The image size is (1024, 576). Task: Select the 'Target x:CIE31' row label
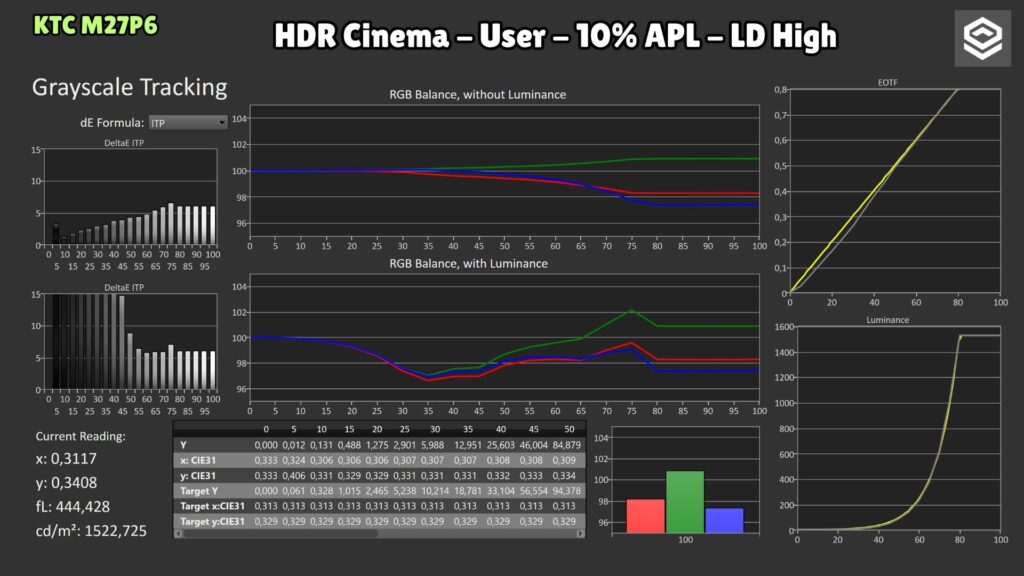coord(212,506)
